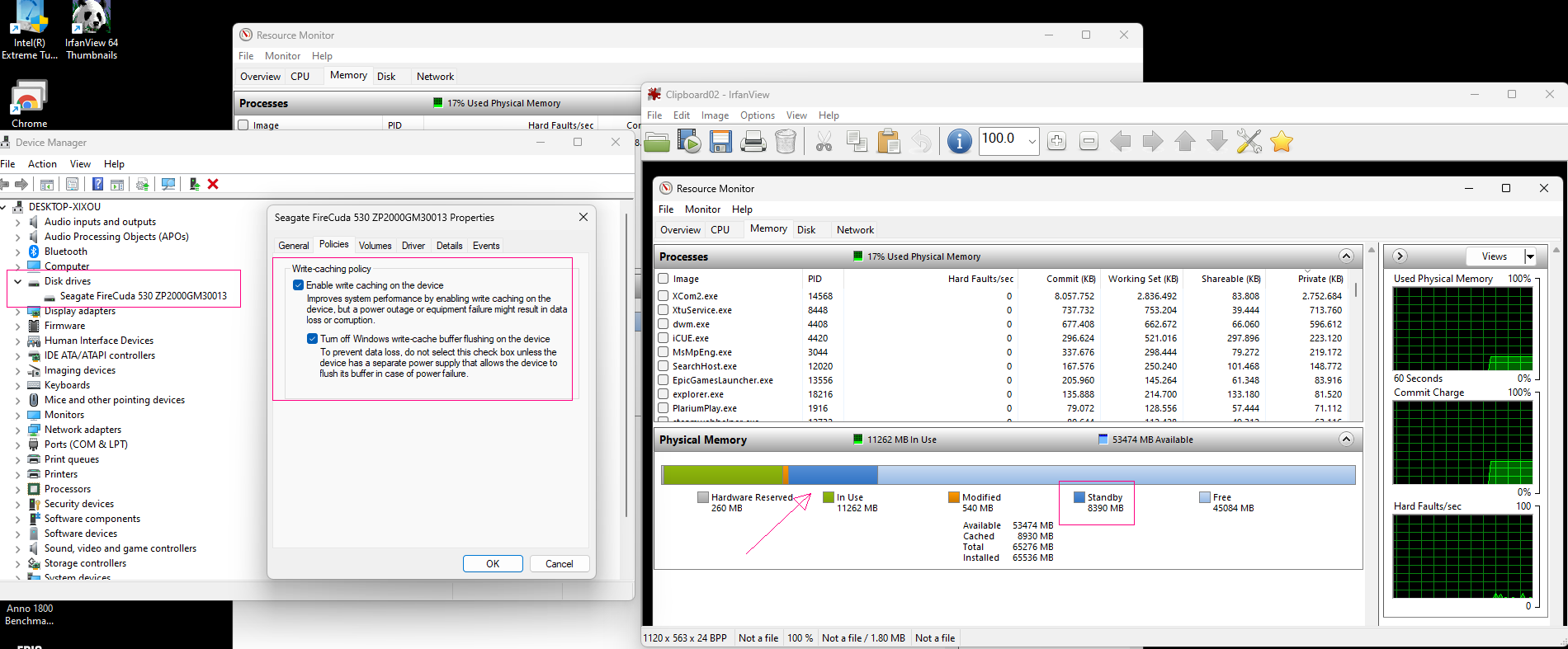Click '1120 x 563 x 24 BPP' in IrfanView status bar
Screen dimensions: 1568x649
(x=685, y=638)
